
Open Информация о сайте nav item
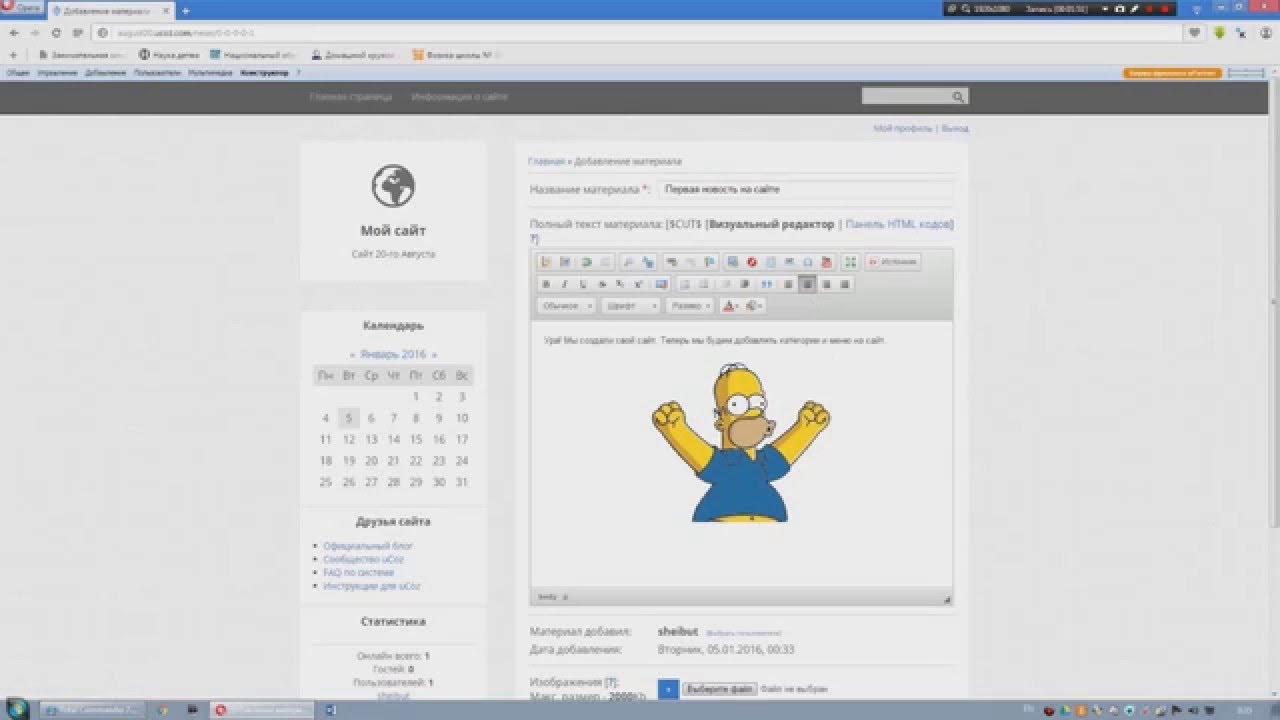(x=459, y=97)
